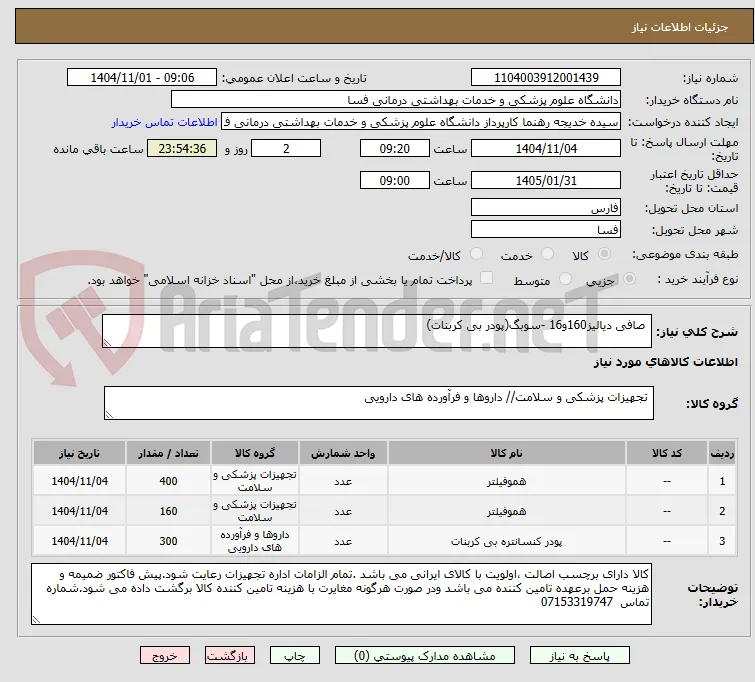The height and width of the screenshot is (682, 755).
Task: Open مشاهده مدارک پیوستی (0) button
Action: (425, 656)
